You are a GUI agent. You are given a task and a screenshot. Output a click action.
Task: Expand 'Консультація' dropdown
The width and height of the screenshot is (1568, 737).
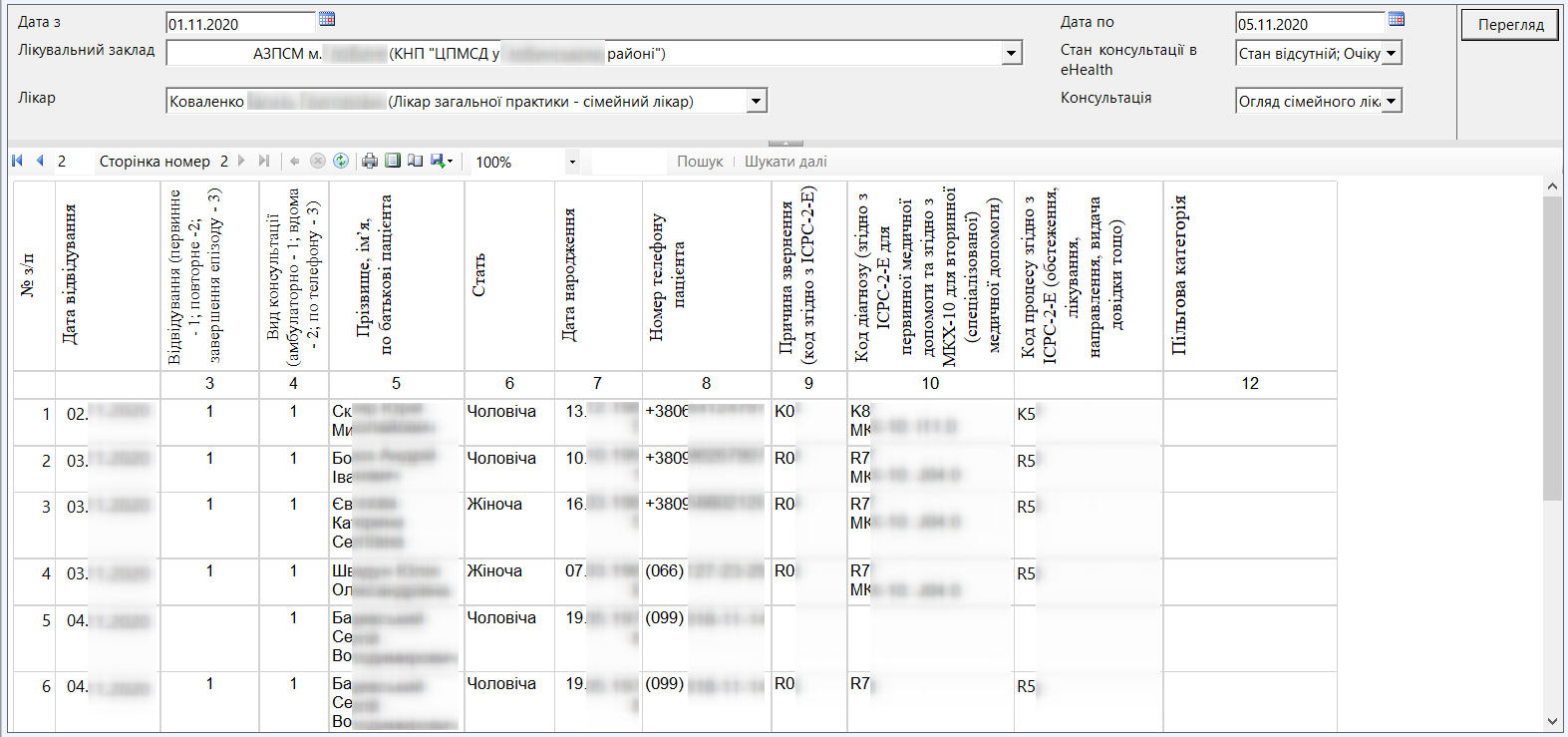click(1393, 101)
